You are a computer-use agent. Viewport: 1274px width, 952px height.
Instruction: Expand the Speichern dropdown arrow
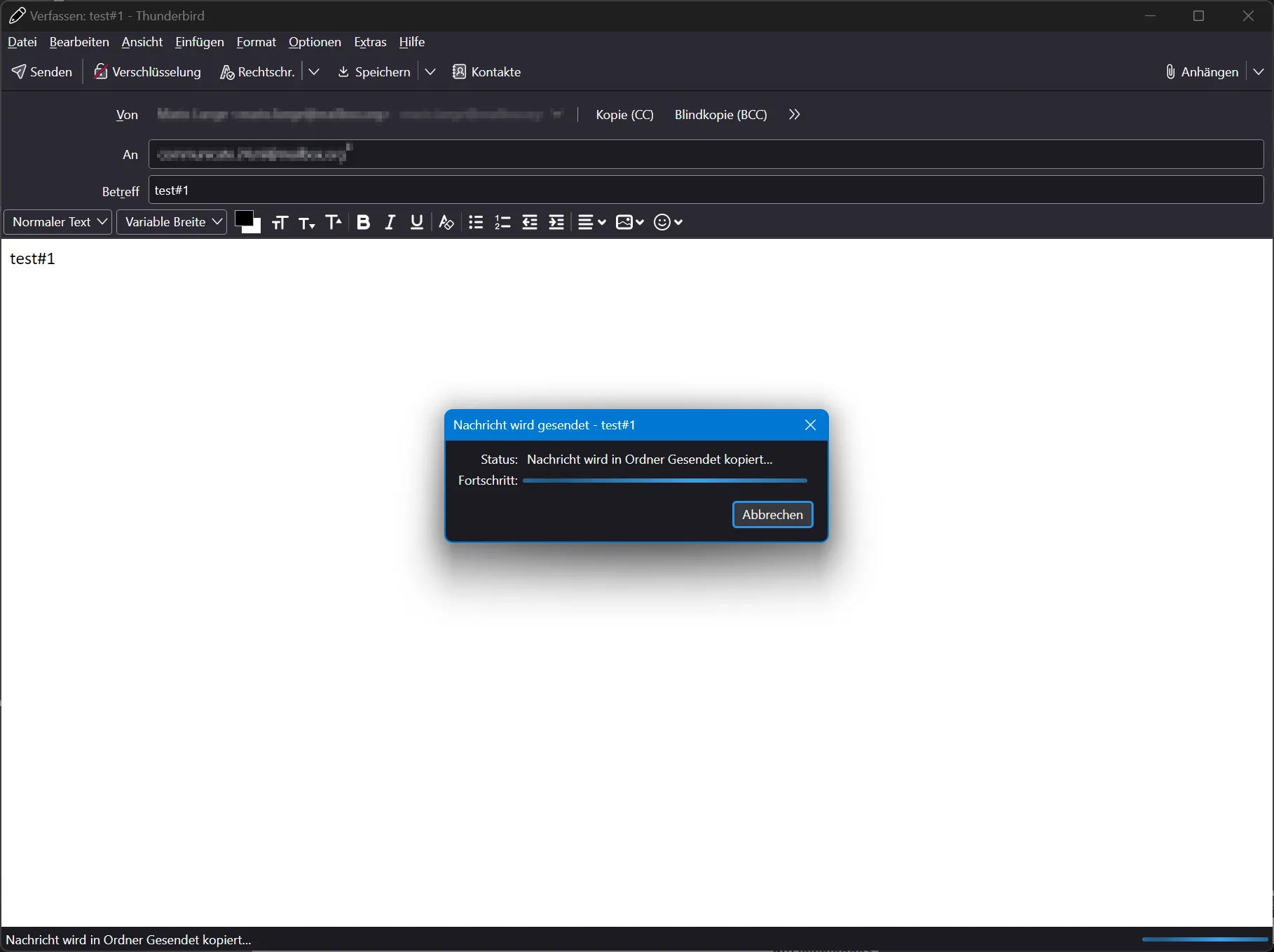tap(430, 71)
